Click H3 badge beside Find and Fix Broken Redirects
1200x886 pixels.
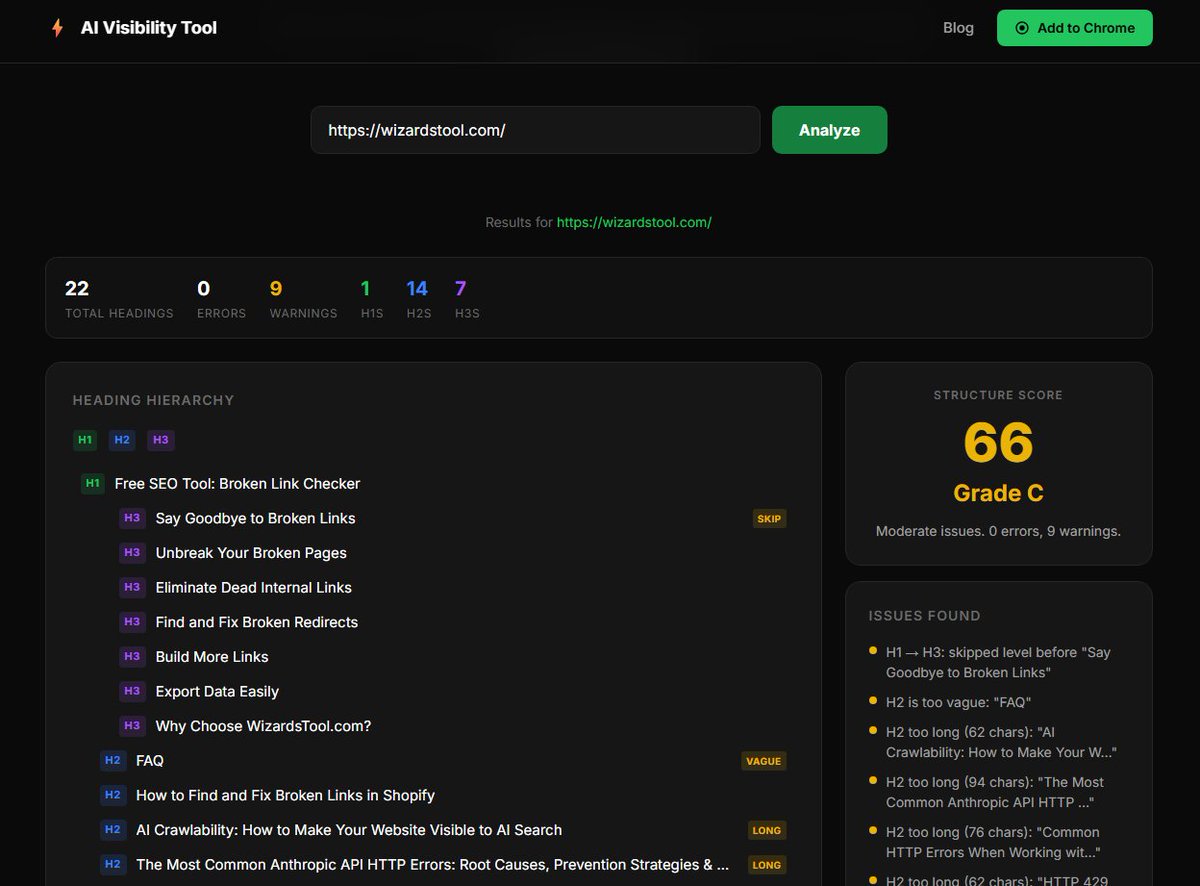coord(132,622)
